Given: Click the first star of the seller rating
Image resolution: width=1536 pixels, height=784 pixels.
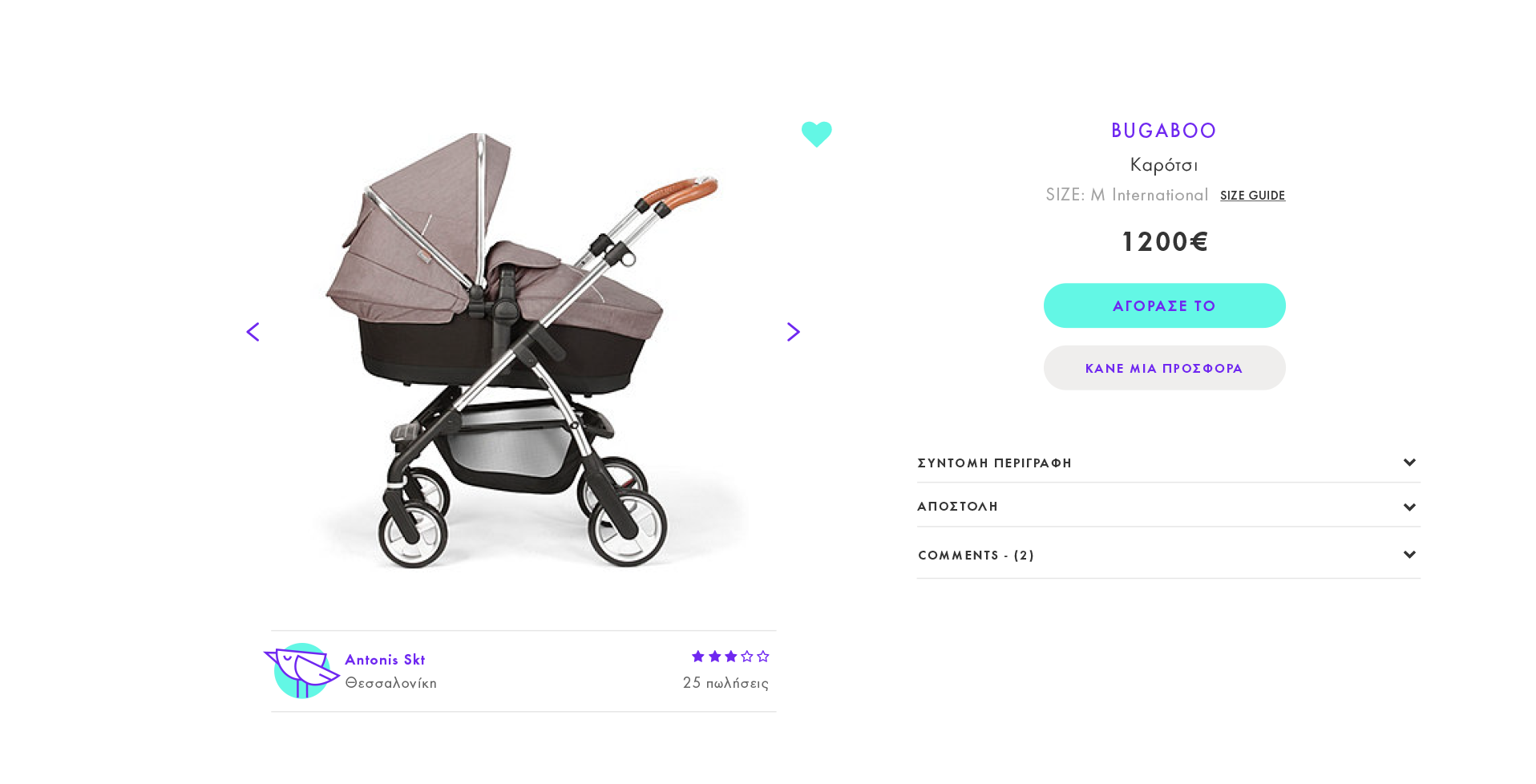Looking at the screenshot, I should pos(697,656).
